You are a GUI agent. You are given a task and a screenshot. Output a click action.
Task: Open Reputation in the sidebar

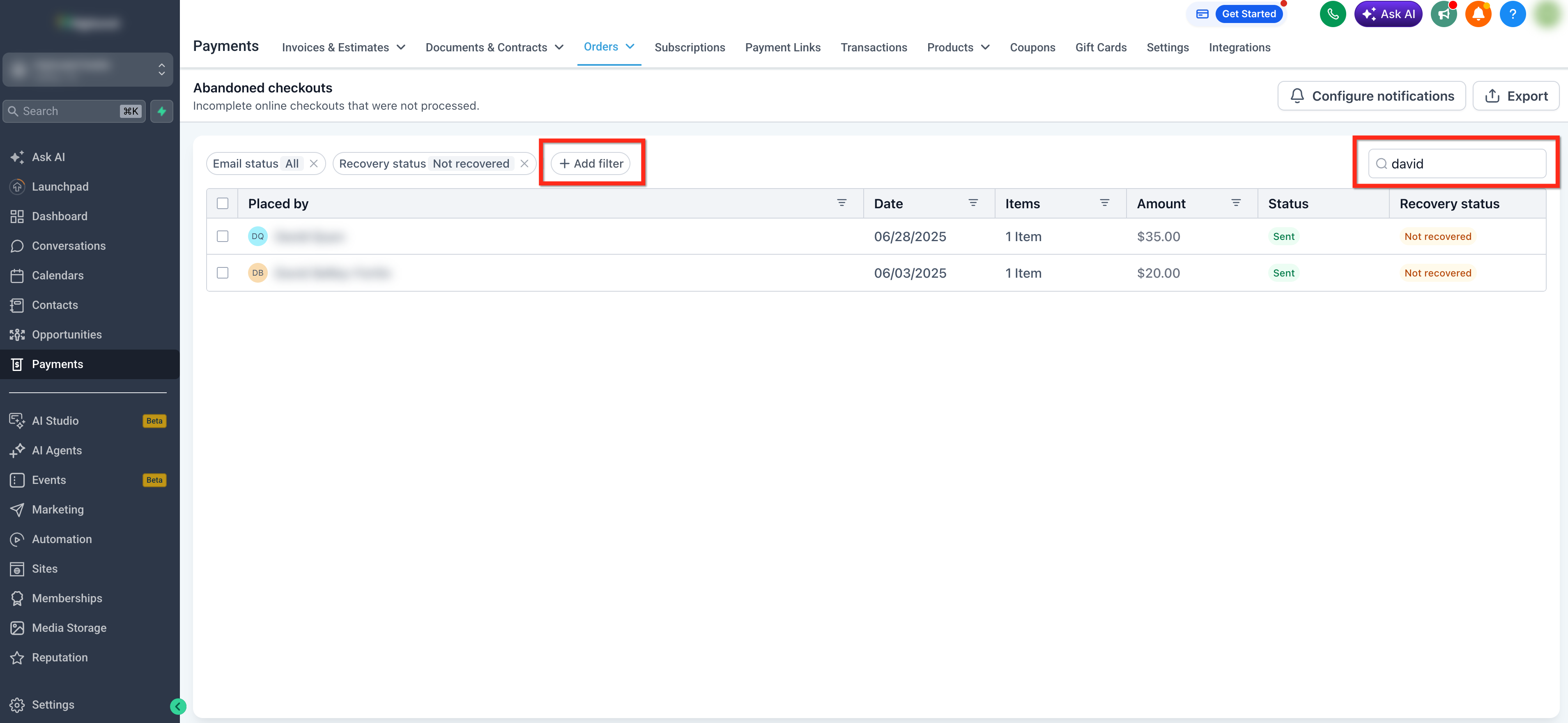click(90, 658)
